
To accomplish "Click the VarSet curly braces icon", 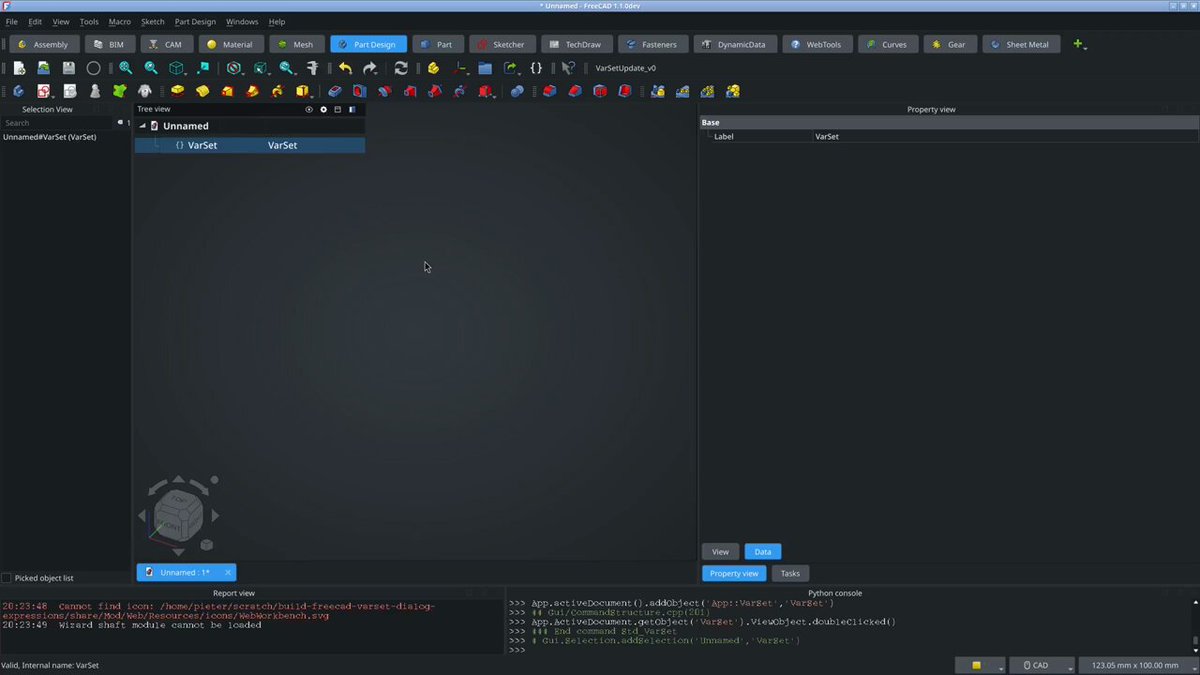I will pos(536,68).
